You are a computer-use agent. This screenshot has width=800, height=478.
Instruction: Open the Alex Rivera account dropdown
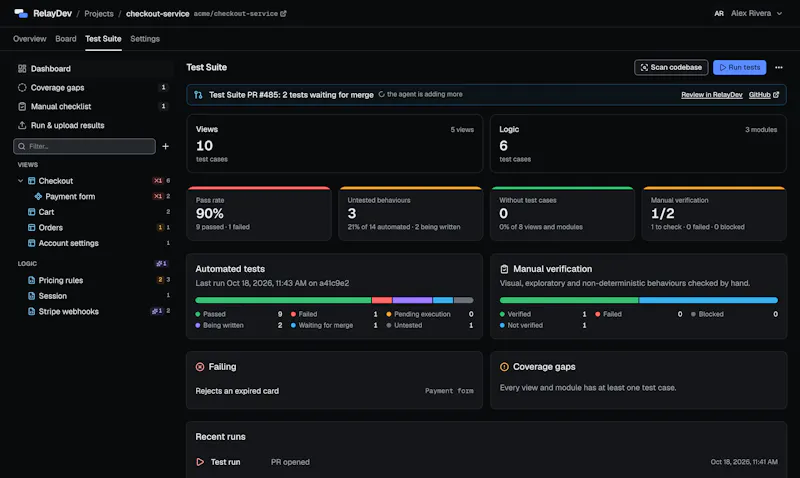(756, 13)
